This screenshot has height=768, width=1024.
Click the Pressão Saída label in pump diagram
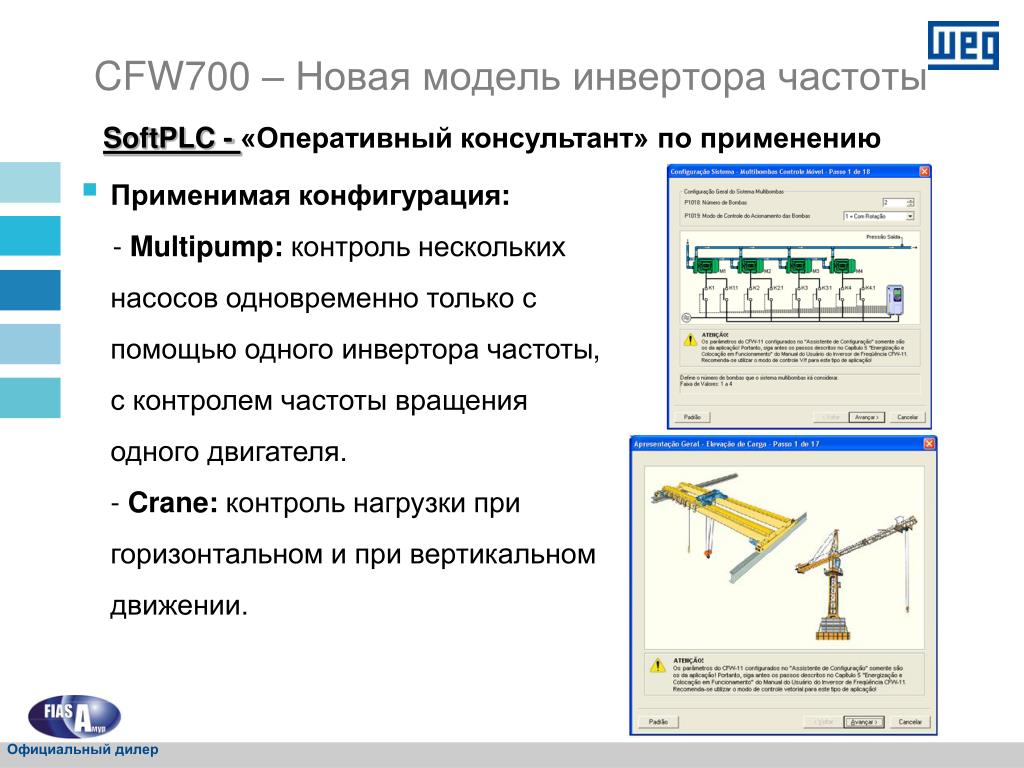tap(884, 237)
